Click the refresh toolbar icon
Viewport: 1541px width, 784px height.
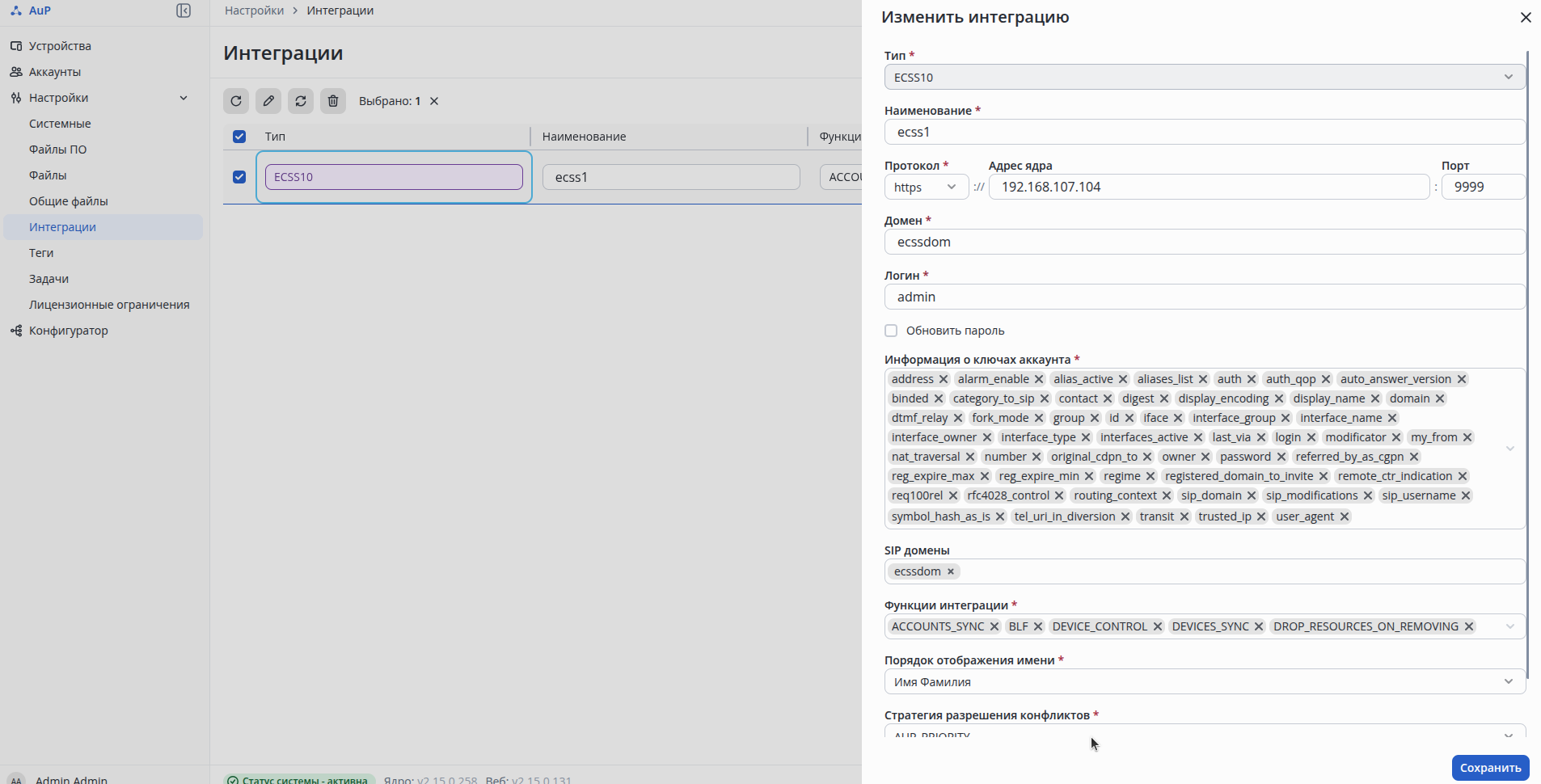pos(236,101)
